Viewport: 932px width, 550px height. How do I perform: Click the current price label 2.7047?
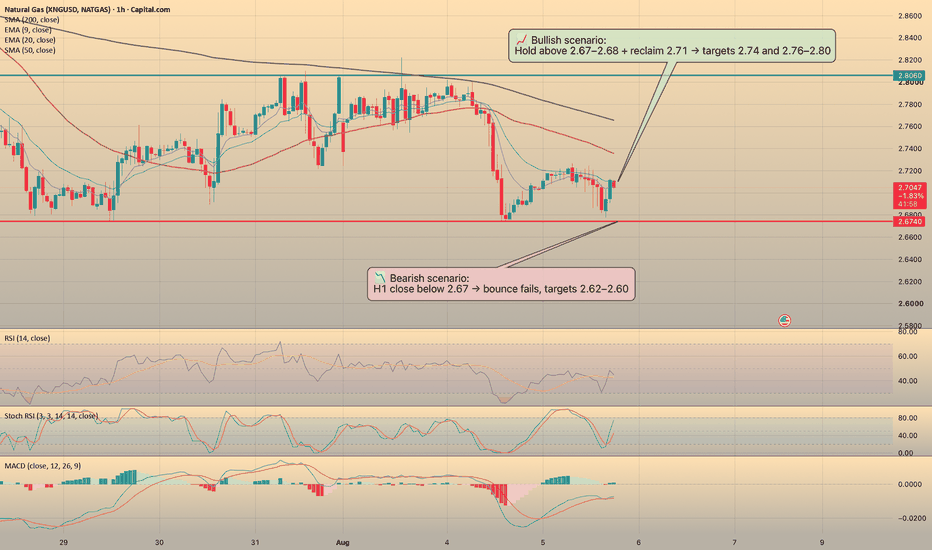(910, 187)
